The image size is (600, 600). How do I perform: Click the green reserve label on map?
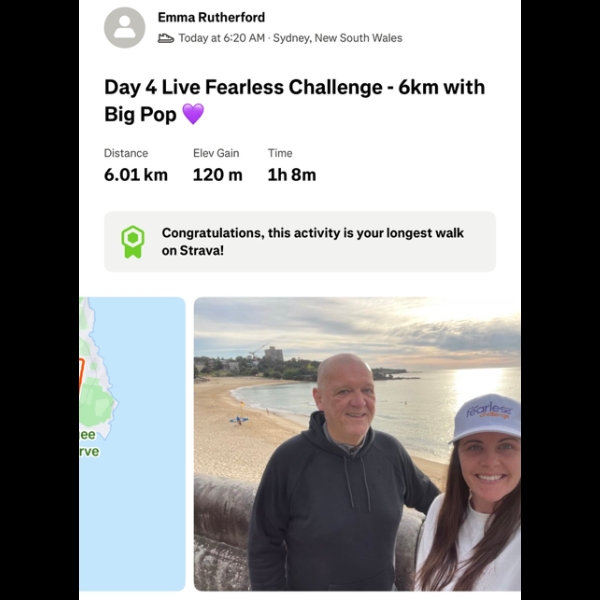pos(89,443)
